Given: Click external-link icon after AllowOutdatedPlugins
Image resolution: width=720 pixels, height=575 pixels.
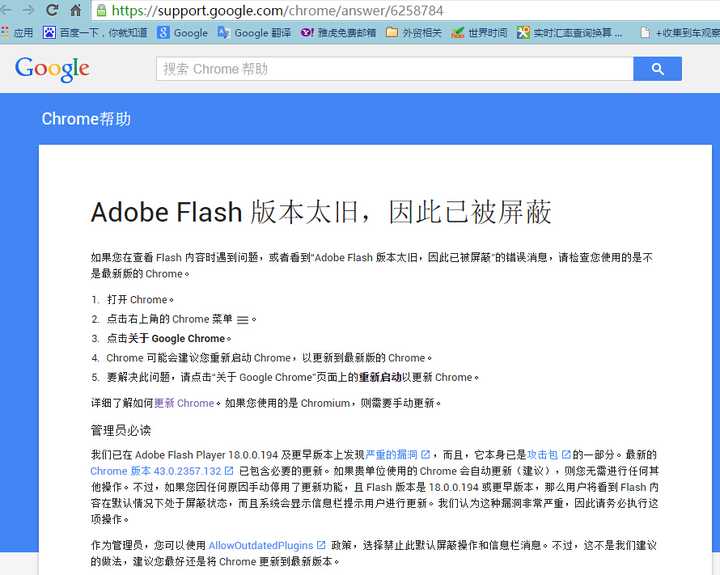Looking at the screenshot, I should (x=321, y=545).
